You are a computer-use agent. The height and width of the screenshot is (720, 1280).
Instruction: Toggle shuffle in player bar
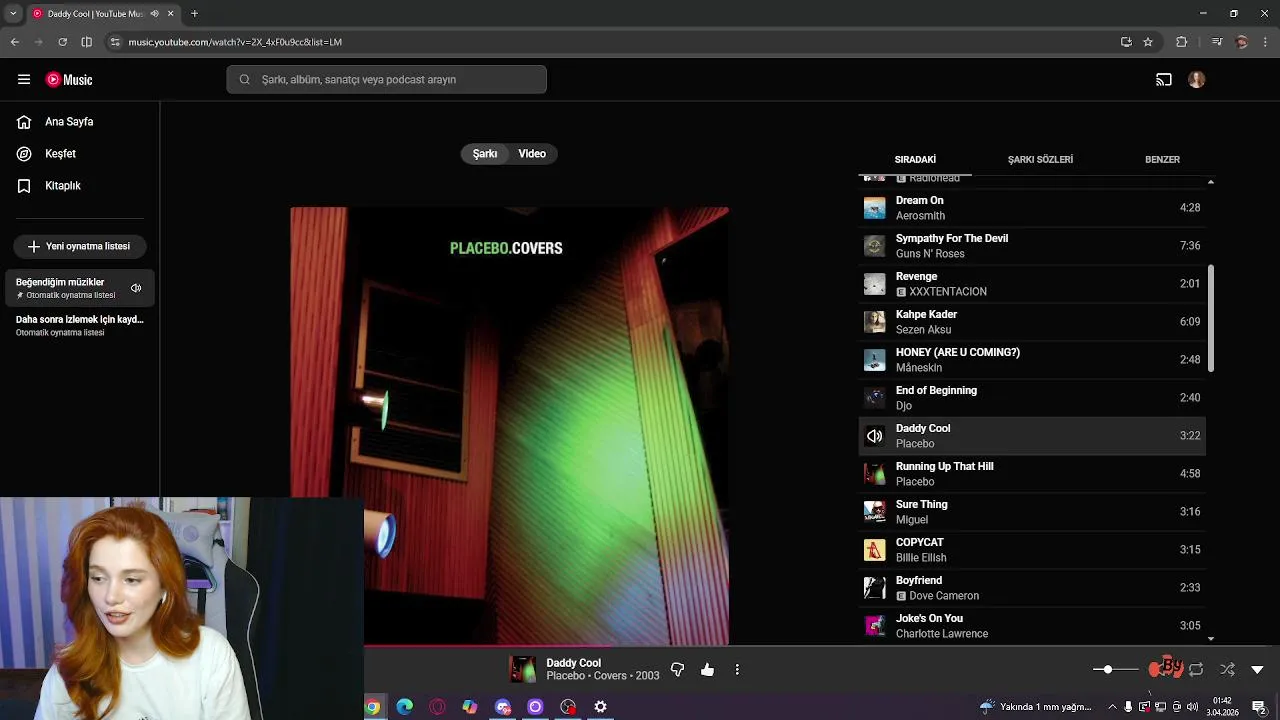(x=1227, y=669)
